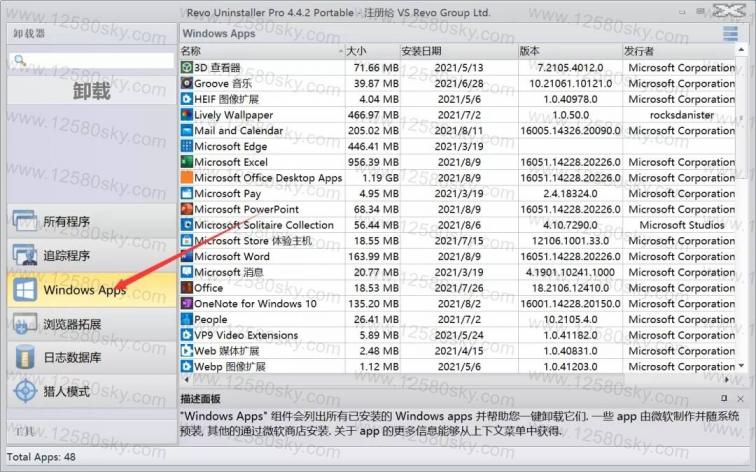
Task: Float the 描述面板 panel
Action: coord(724,398)
